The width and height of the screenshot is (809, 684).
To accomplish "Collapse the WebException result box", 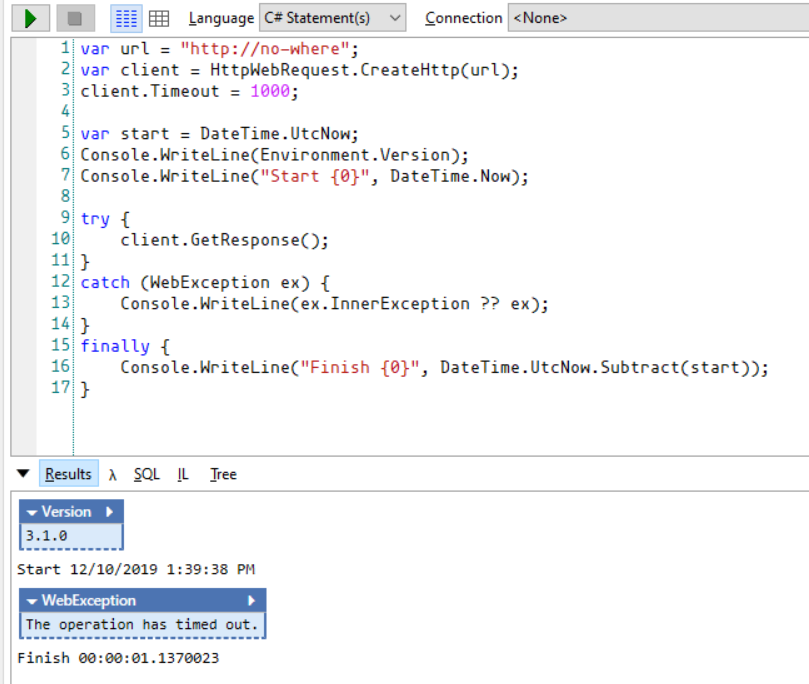I will [32, 601].
